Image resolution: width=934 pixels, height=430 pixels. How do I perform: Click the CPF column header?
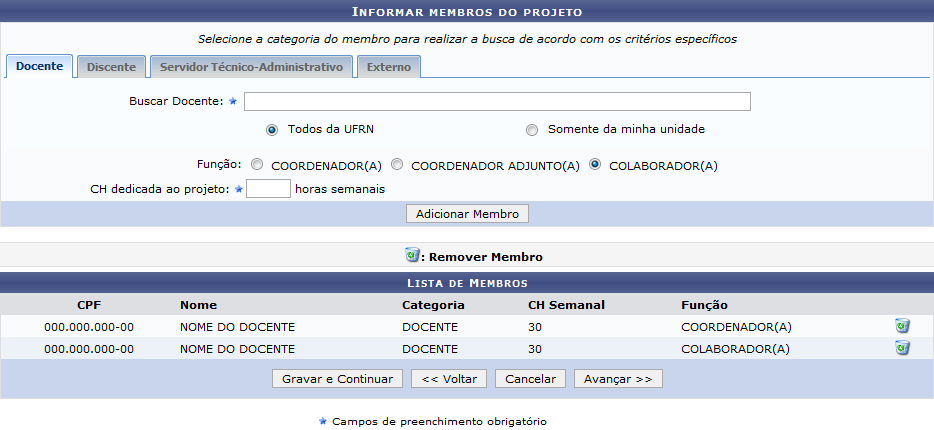coord(89,305)
